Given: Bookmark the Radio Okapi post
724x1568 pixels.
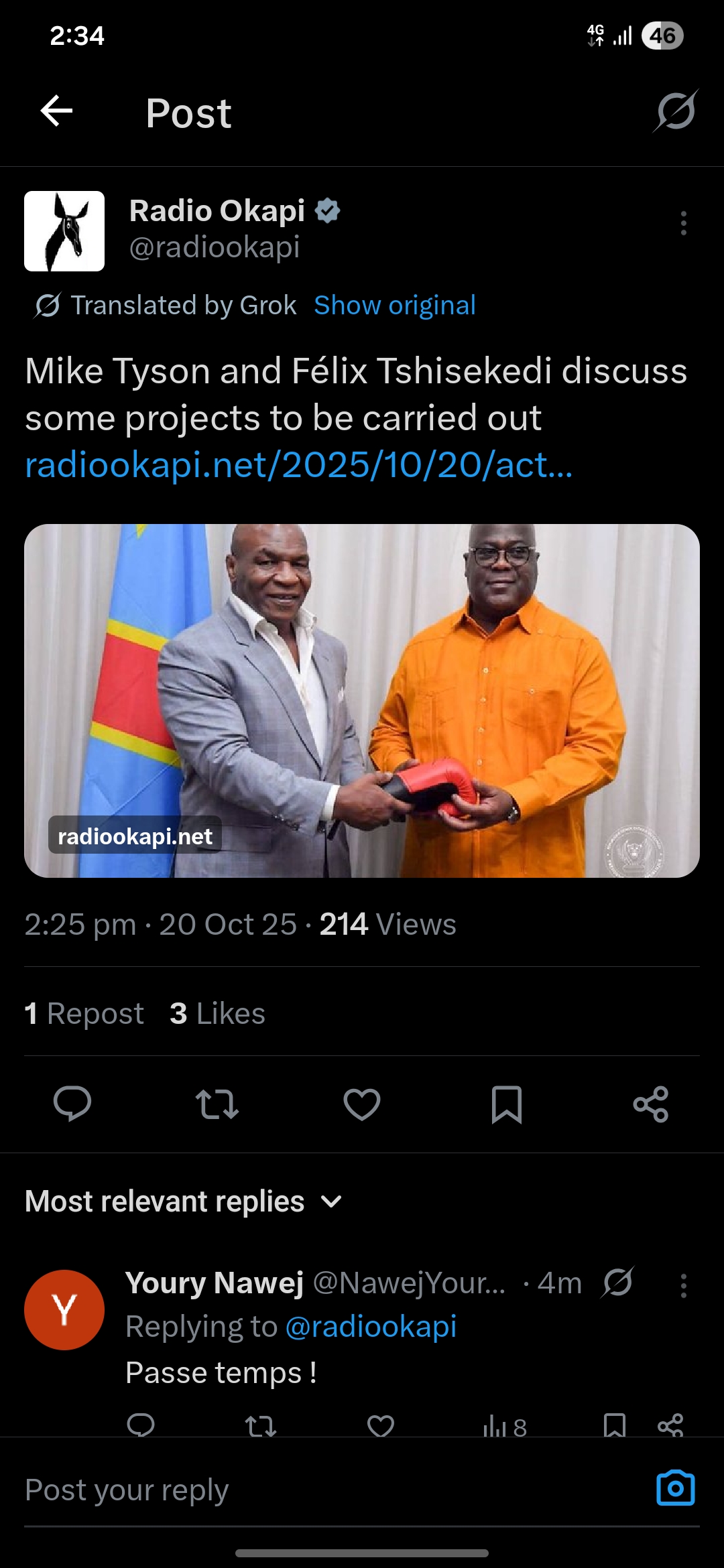Looking at the screenshot, I should [x=507, y=1104].
